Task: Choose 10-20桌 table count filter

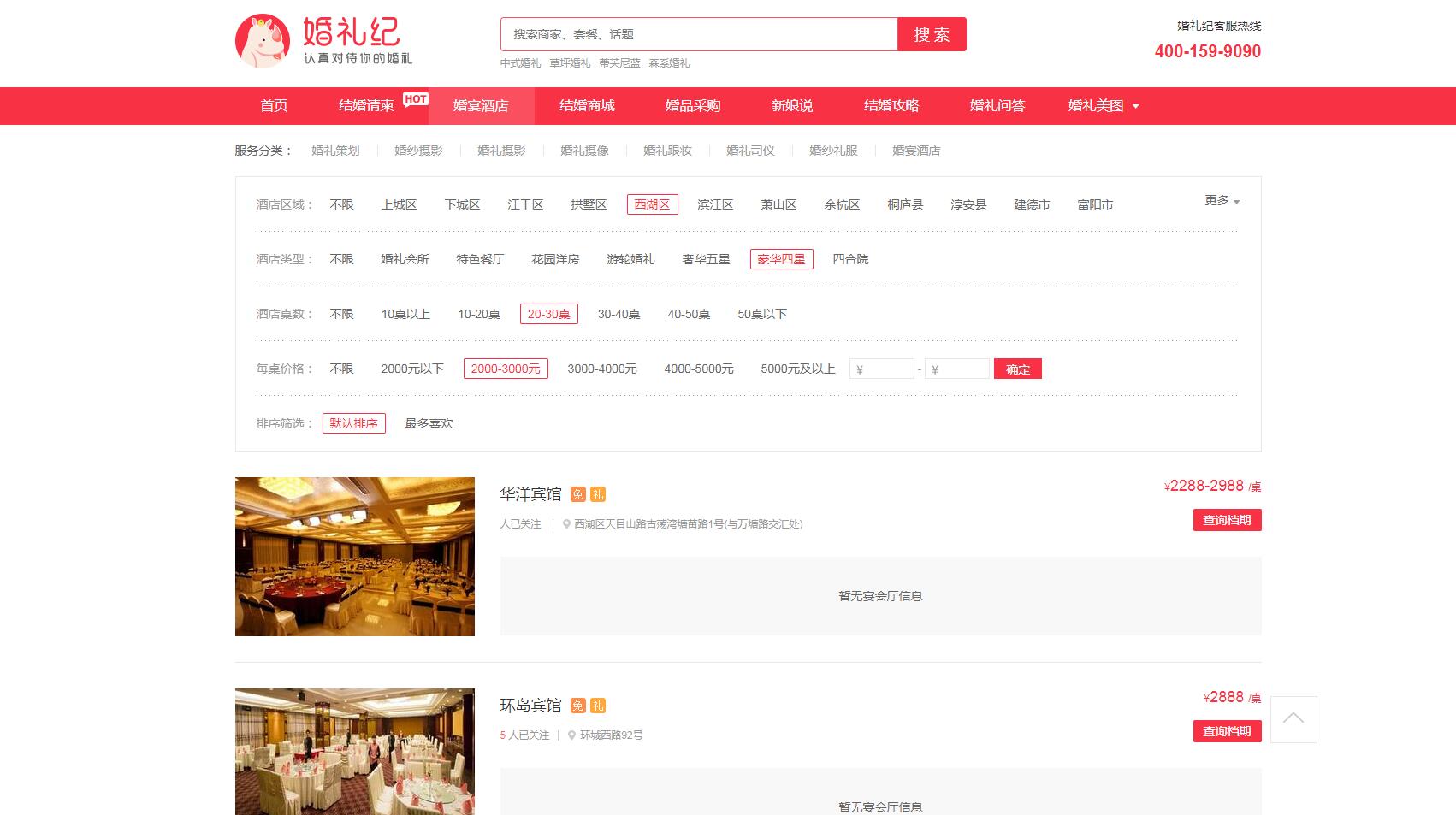Action: tap(479, 314)
